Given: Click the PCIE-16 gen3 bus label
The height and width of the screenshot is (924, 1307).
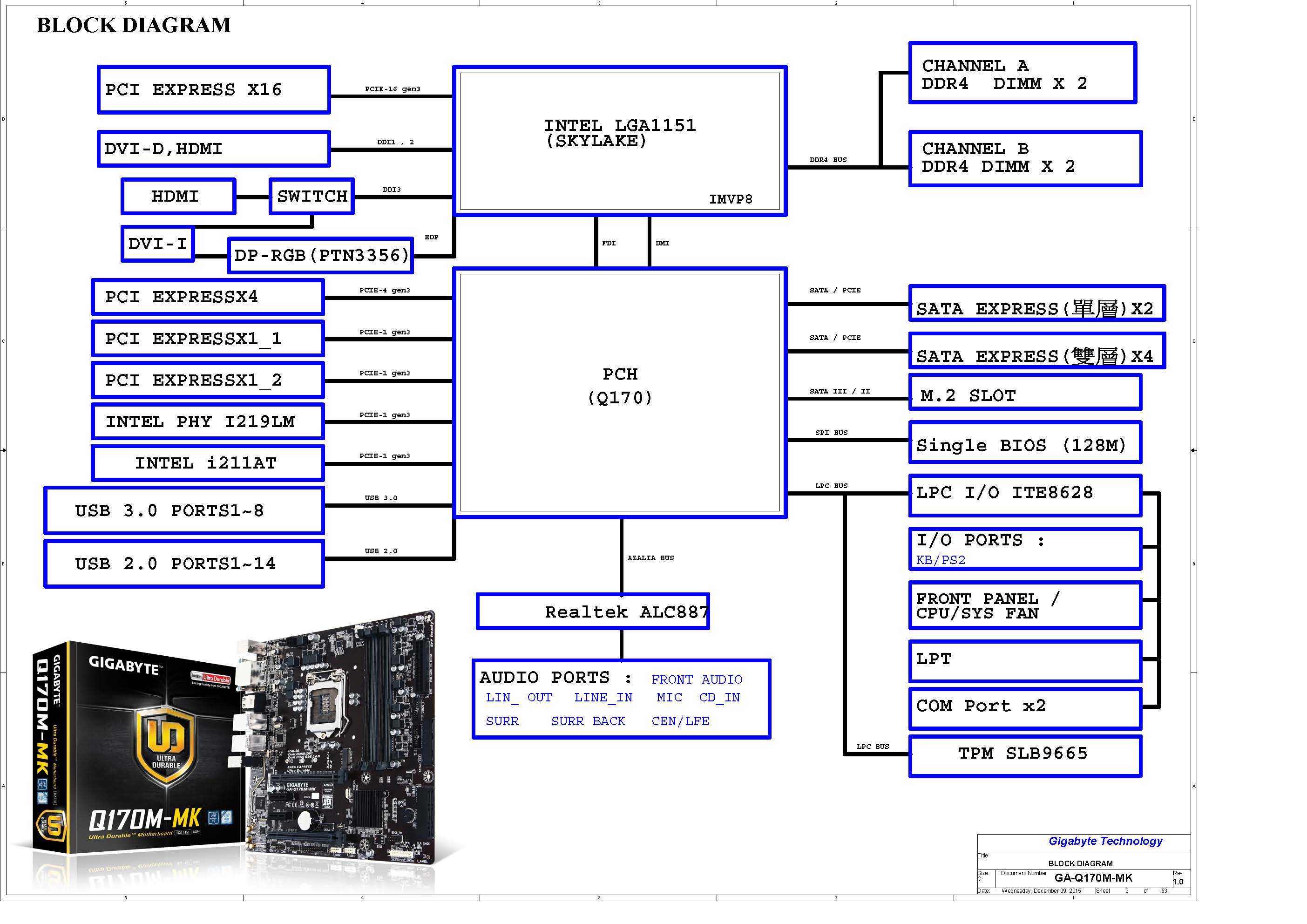Looking at the screenshot, I should pyautogui.click(x=392, y=89).
